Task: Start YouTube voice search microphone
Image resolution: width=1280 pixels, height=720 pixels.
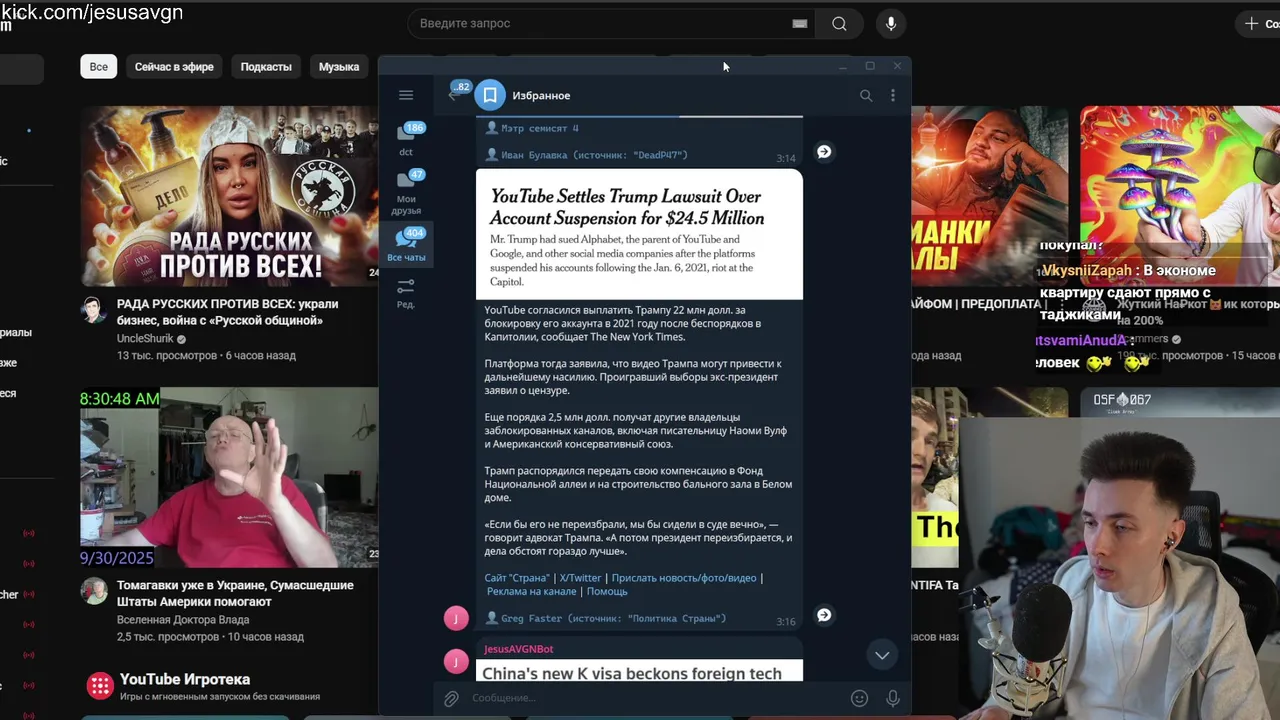Action: (x=891, y=23)
